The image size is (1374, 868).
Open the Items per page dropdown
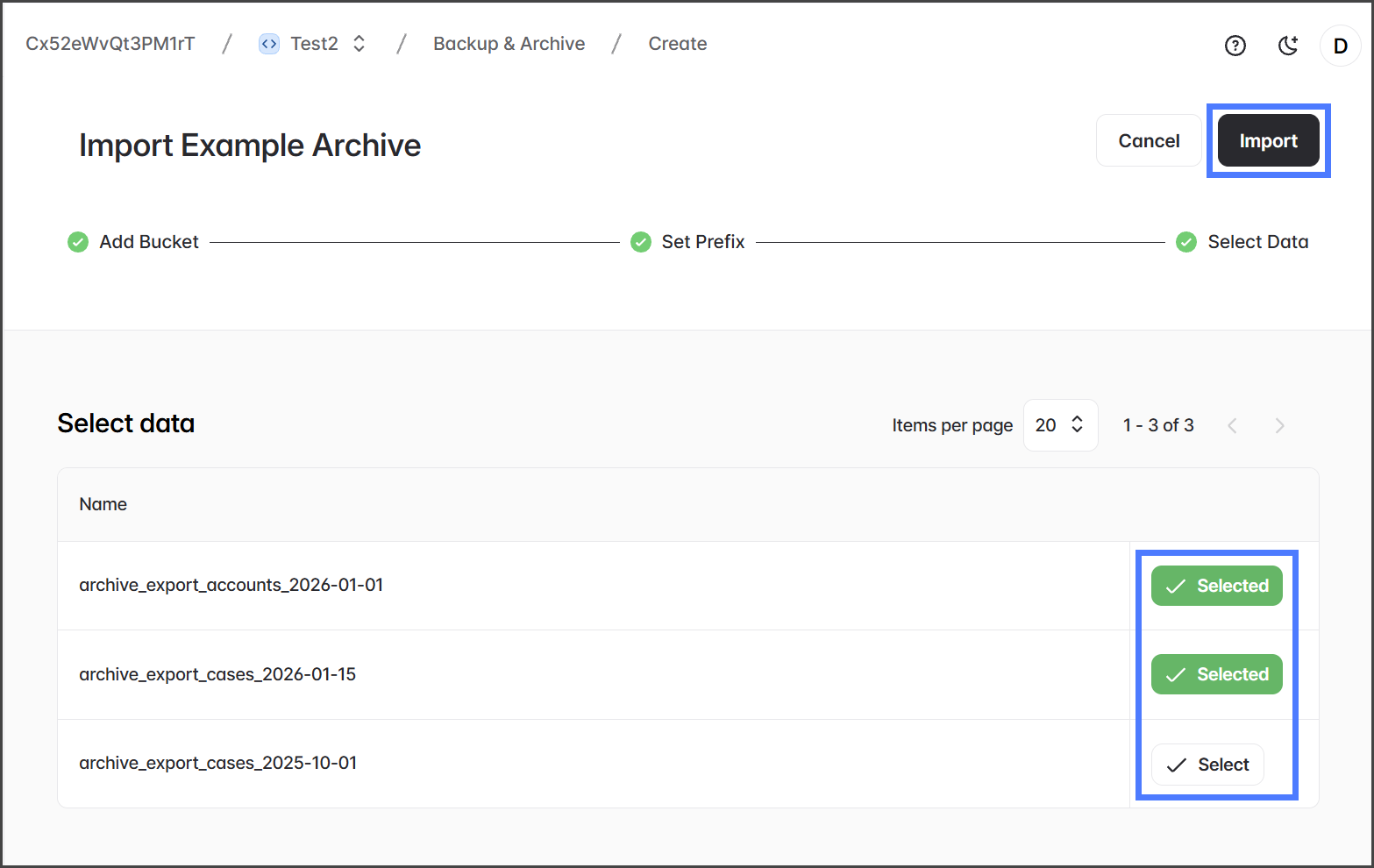pyautogui.click(x=1060, y=425)
